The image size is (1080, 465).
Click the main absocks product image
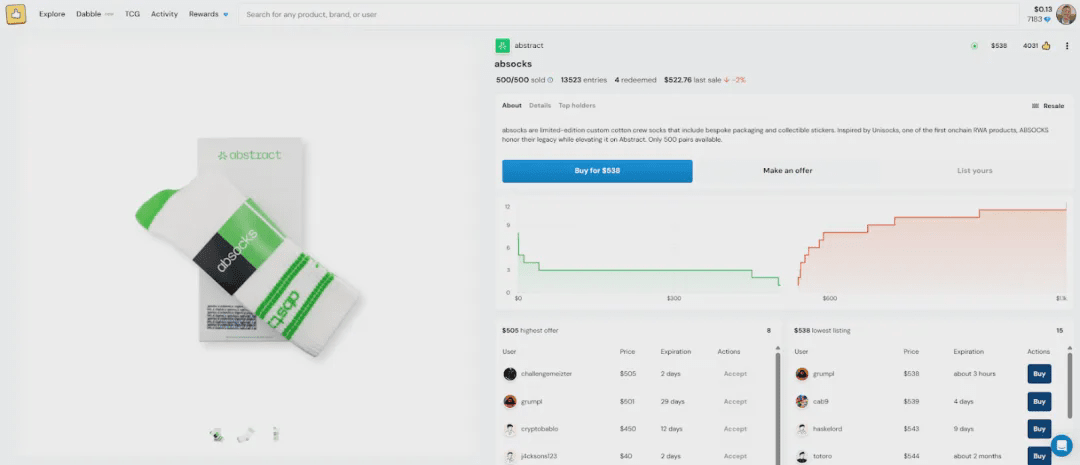[x=248, y=247]
